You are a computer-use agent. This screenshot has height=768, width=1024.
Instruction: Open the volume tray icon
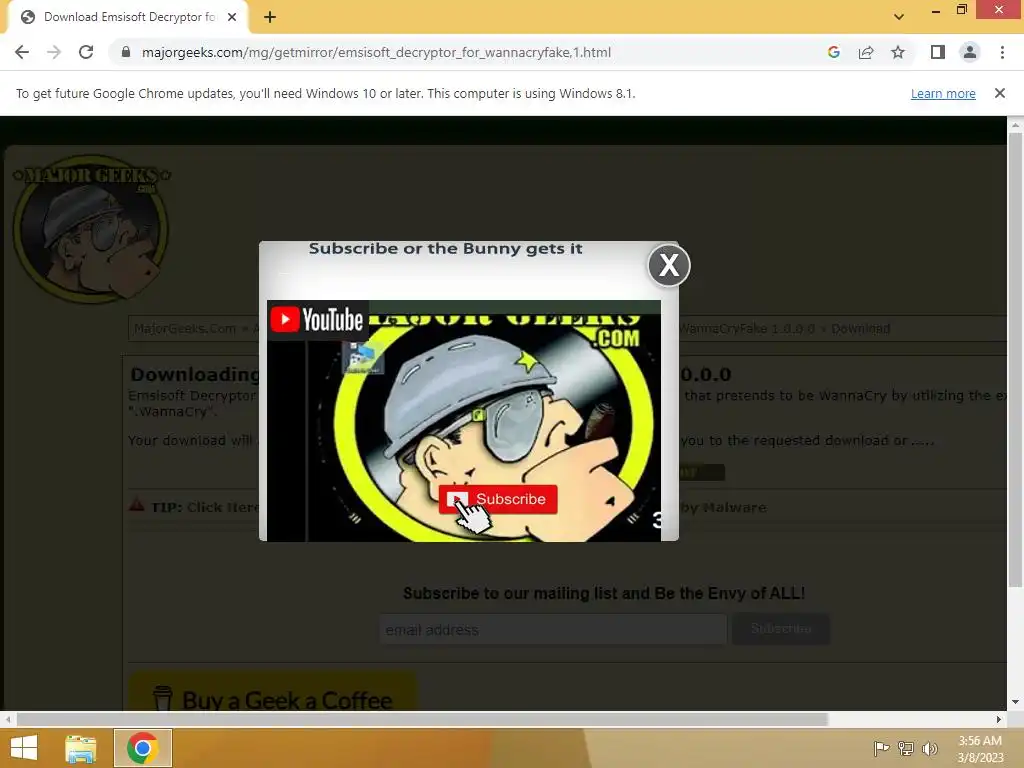pos(929,748)
